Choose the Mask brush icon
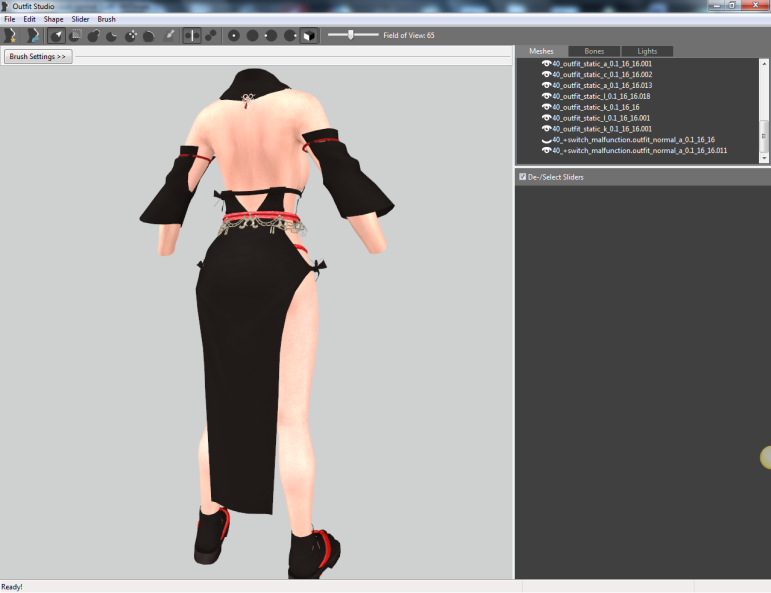 pyautogui.click(x=75, y=35)
